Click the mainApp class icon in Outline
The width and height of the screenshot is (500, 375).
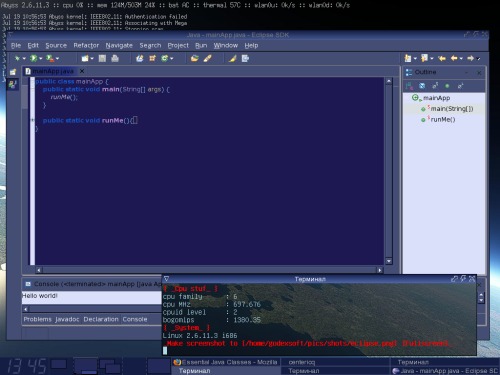click(416, 98)
